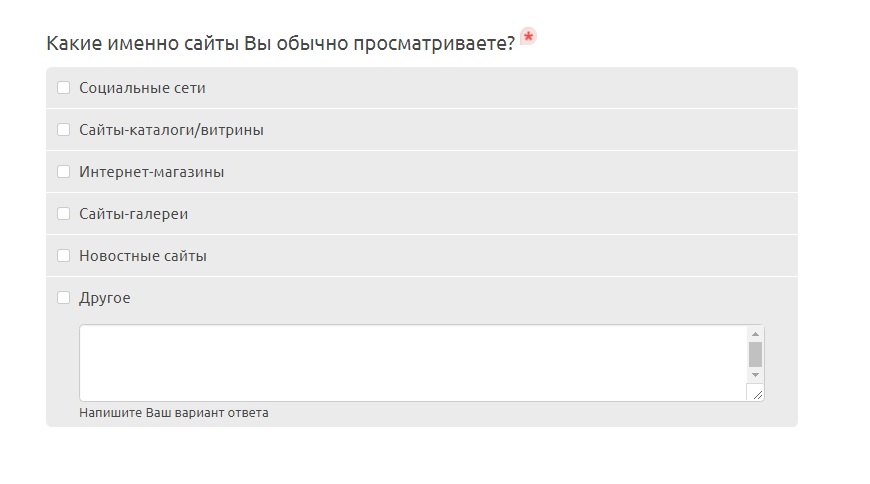Check the "Социальные сети" checkbox

point(64,88)
